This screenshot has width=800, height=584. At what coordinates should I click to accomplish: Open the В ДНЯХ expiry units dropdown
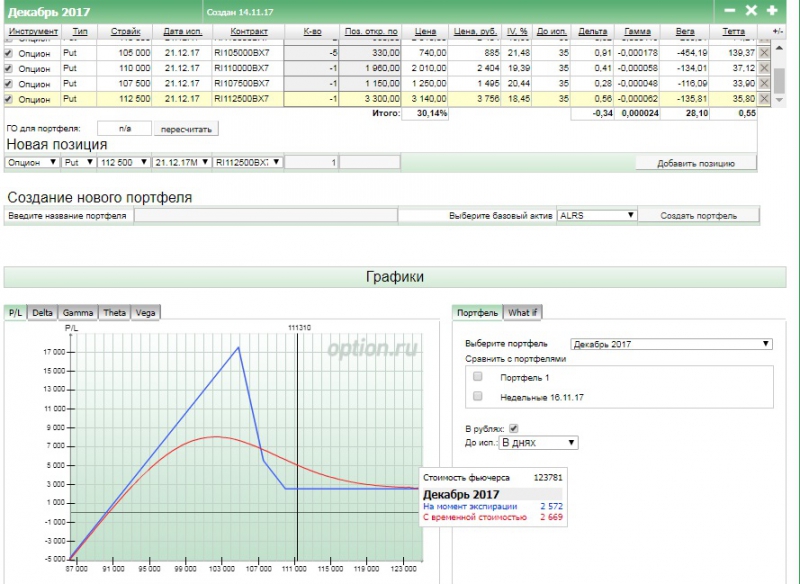tap(538, 442)
